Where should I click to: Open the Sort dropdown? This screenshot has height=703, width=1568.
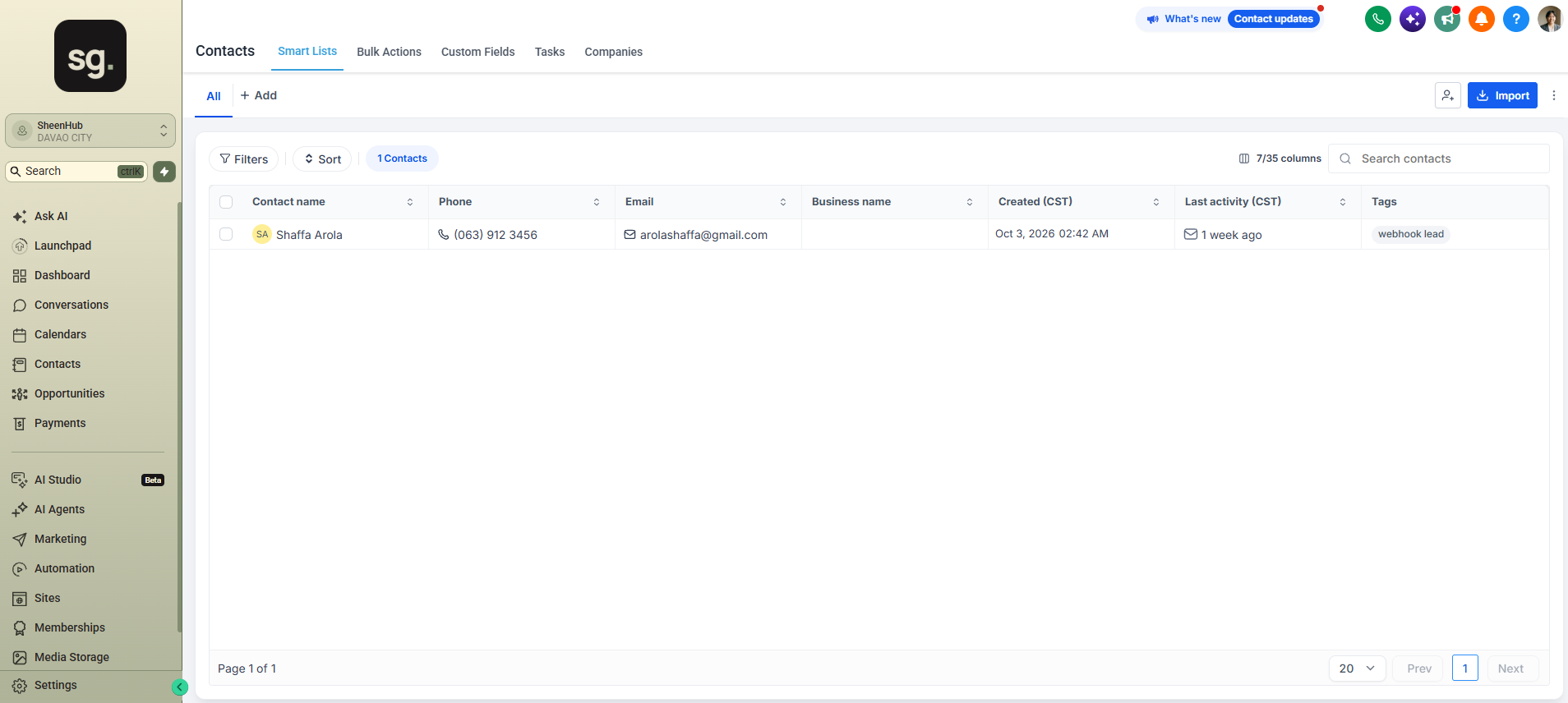(322, 159)
